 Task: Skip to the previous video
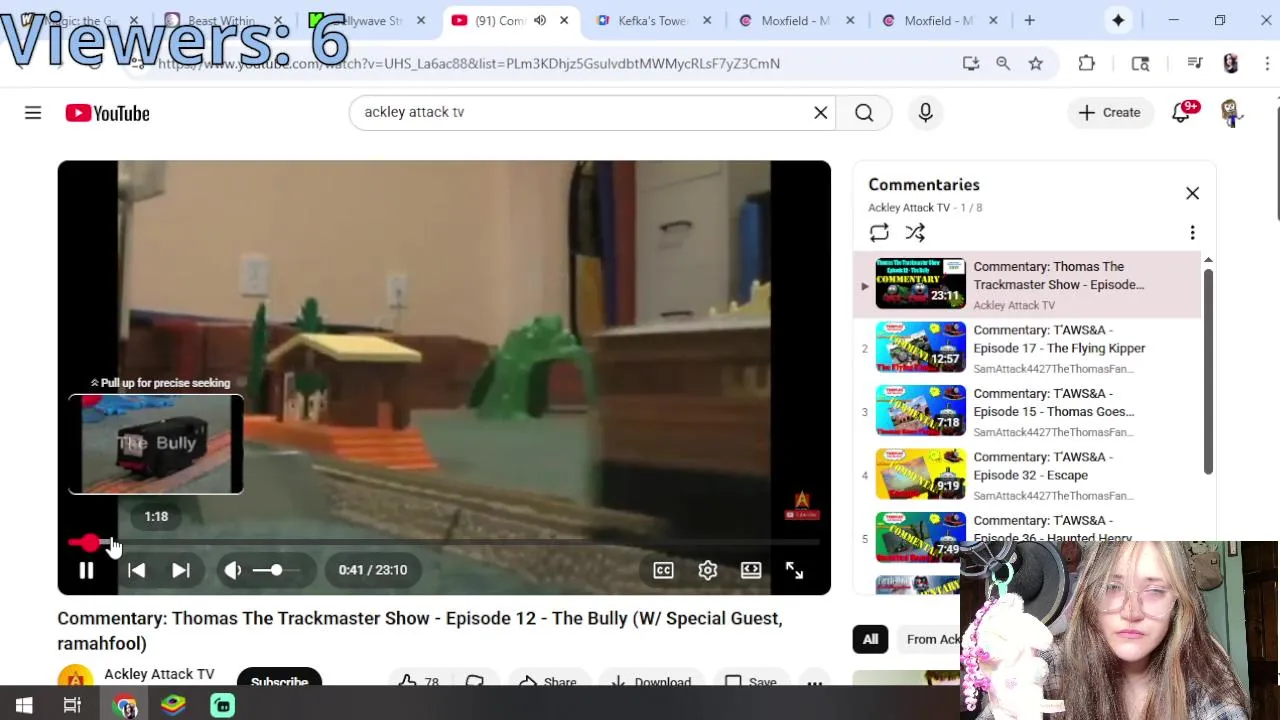(137, 570)
